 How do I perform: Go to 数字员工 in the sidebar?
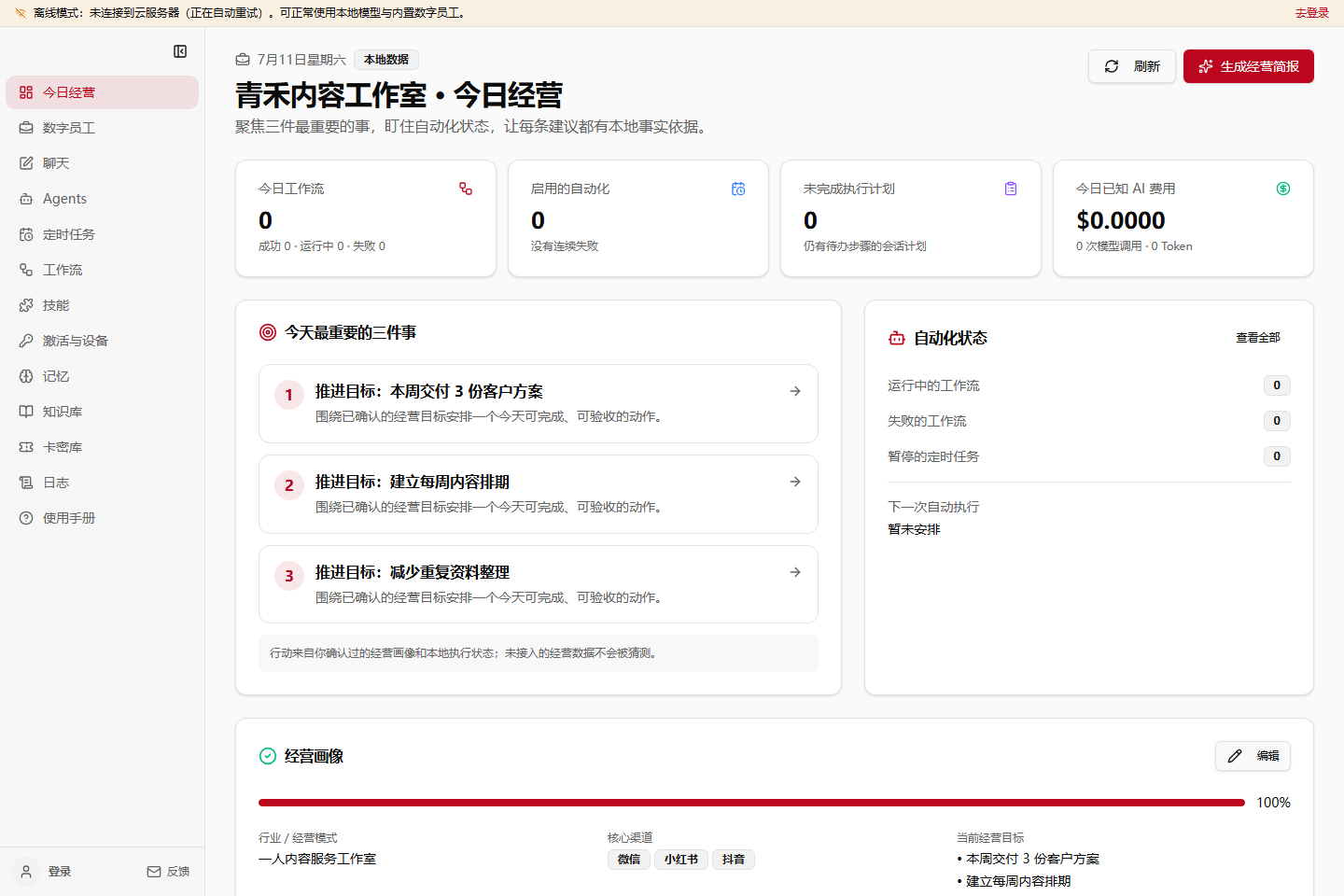click(102, 128)
